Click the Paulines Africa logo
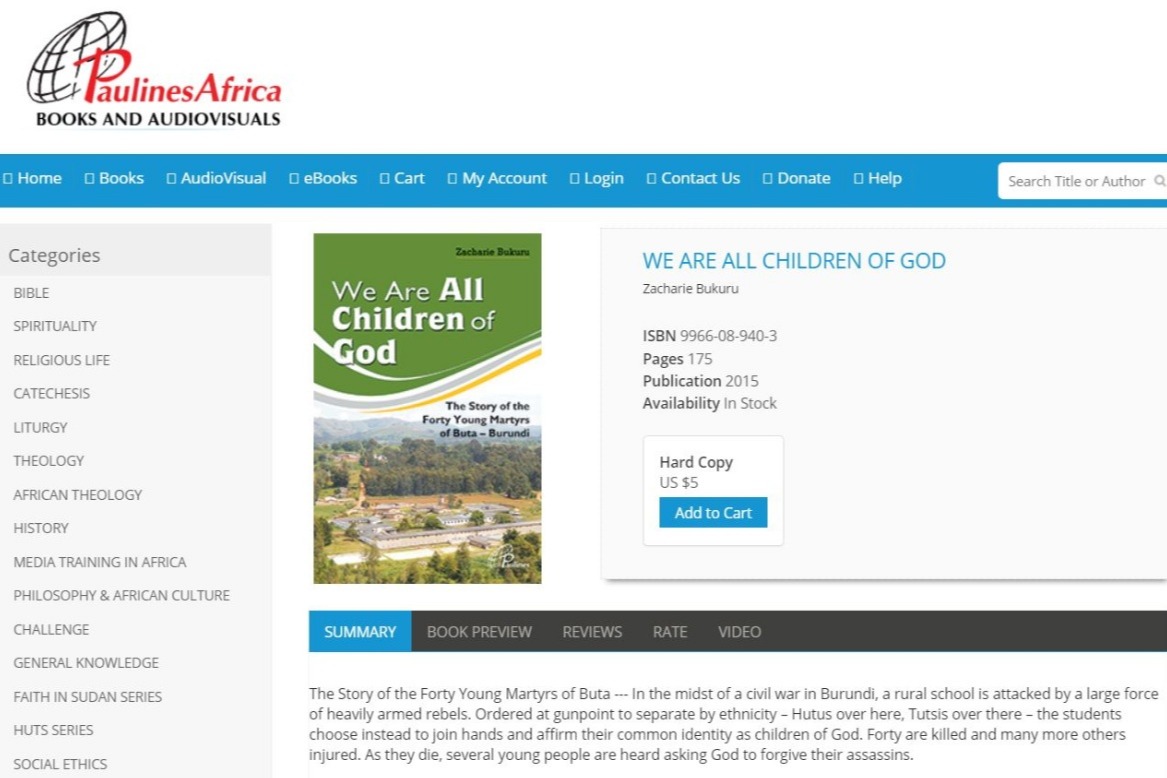The image size is (1167, 778). 154,72
